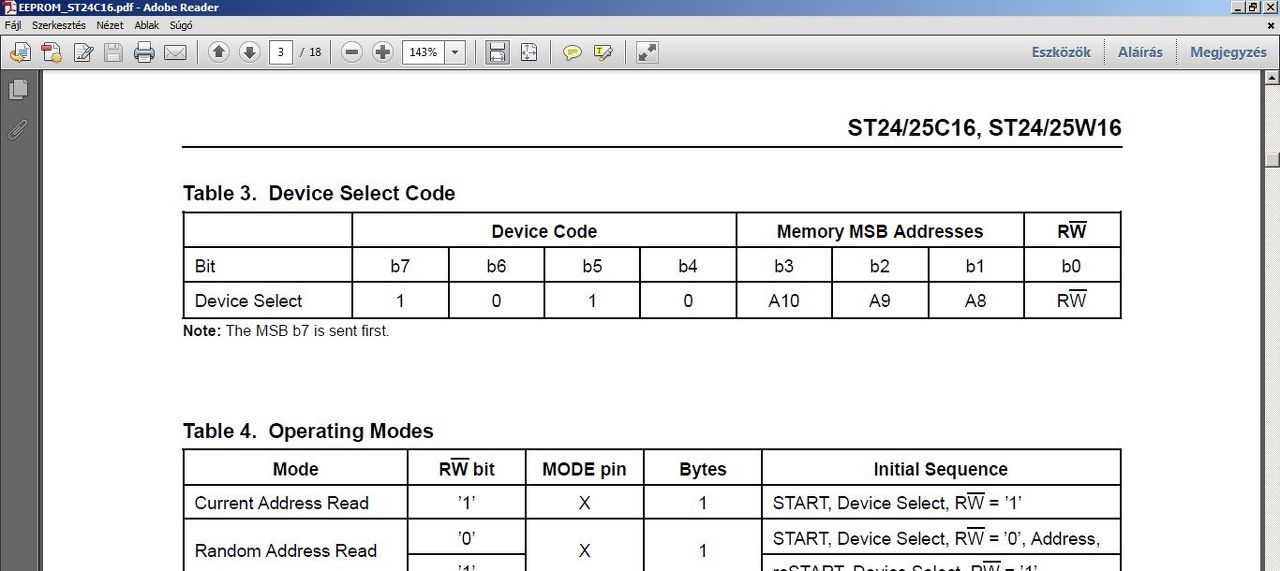Image resolution: width=1280 pixels, height=571 pixels.
Task: Click the 'b3' cell in Bit row
Action: coord(784,266)
